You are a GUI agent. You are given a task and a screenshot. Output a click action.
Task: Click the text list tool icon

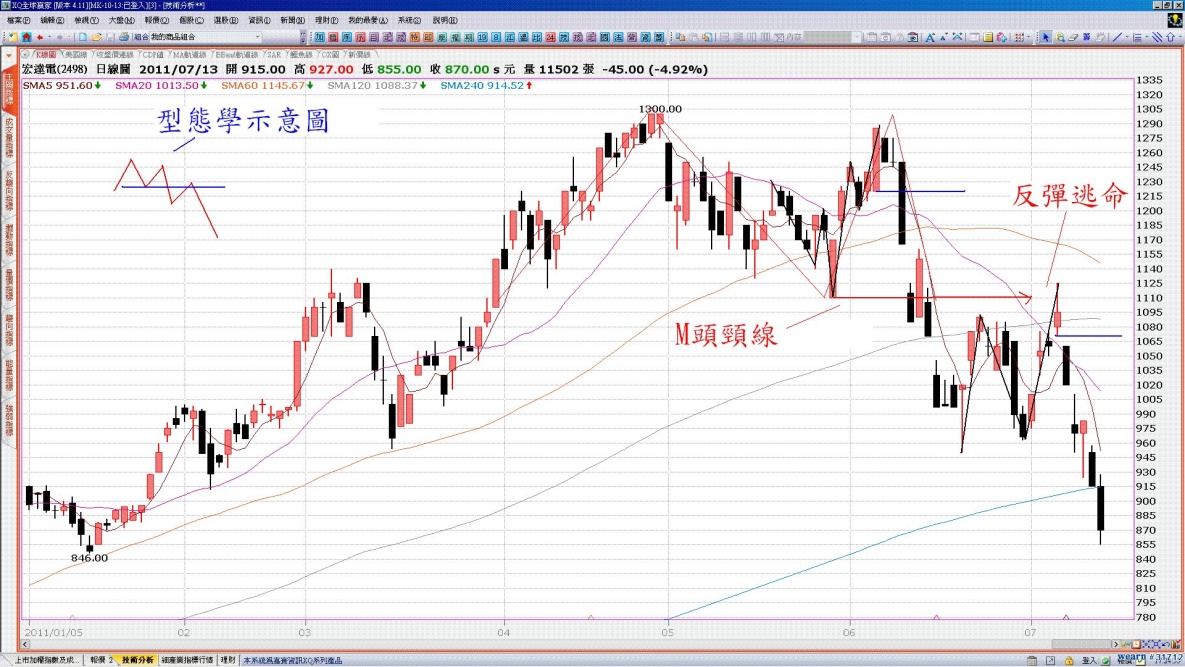[1137, 37]
